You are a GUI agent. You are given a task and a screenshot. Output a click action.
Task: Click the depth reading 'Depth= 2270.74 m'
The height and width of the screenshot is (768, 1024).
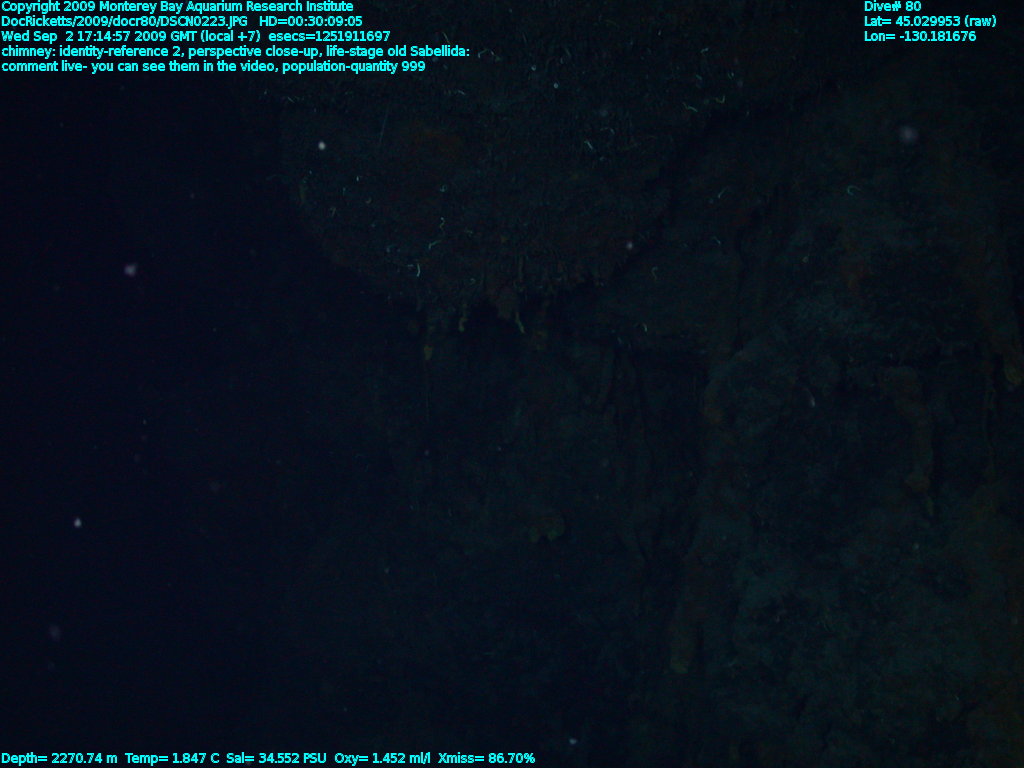click(59, 758)
